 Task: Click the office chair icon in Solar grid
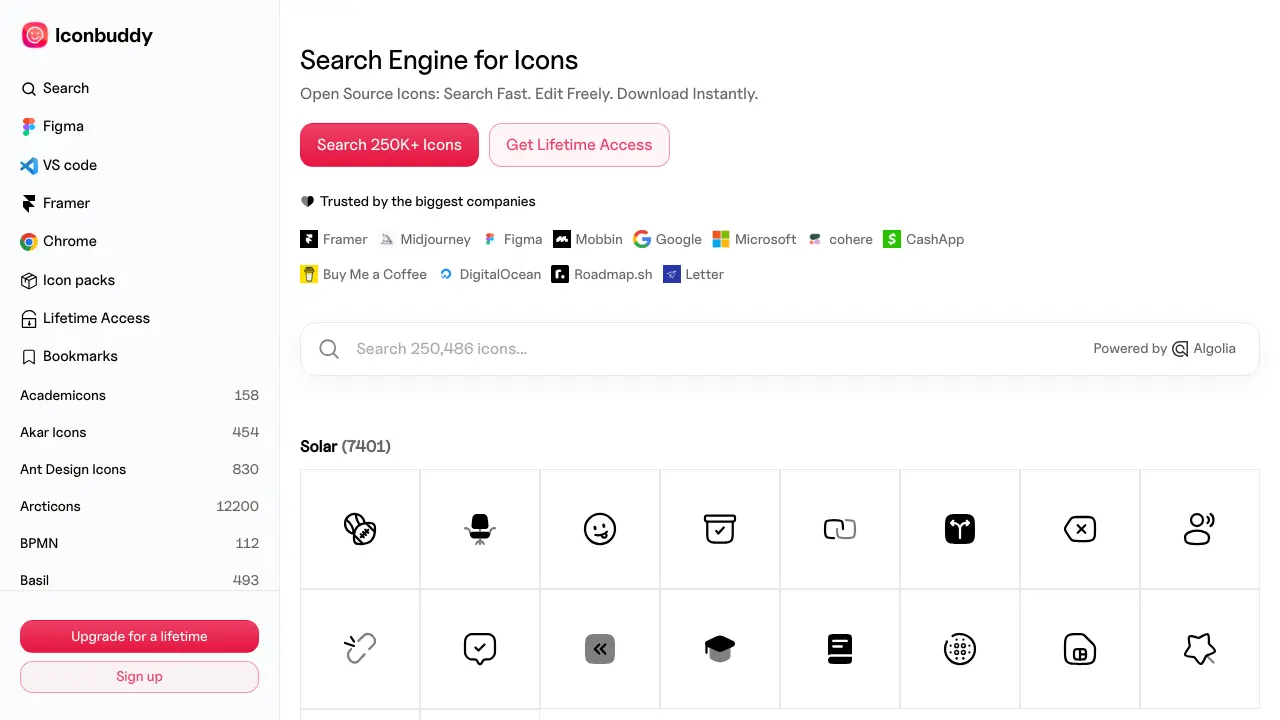[x=480, y=529]
